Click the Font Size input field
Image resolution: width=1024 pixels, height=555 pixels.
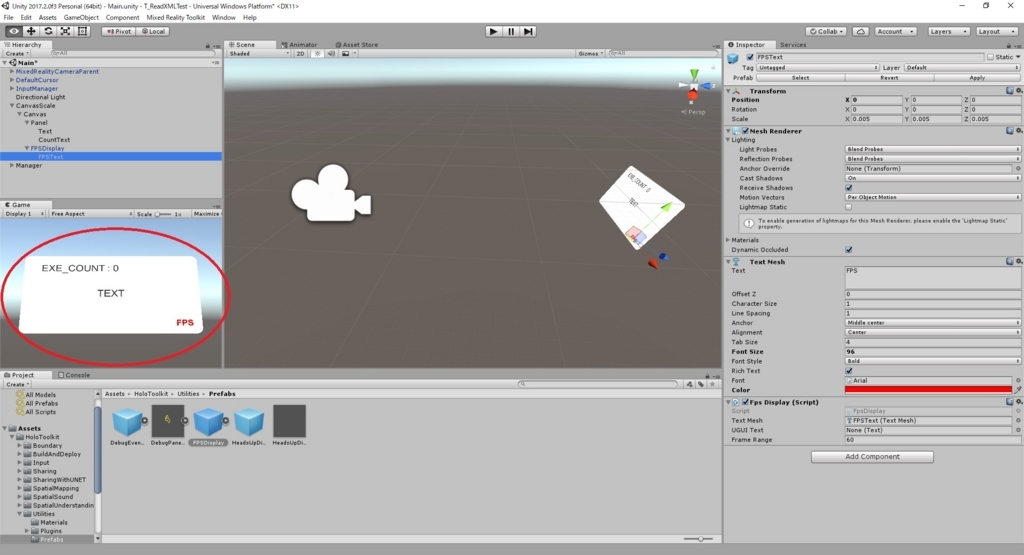tap(932, 351)
